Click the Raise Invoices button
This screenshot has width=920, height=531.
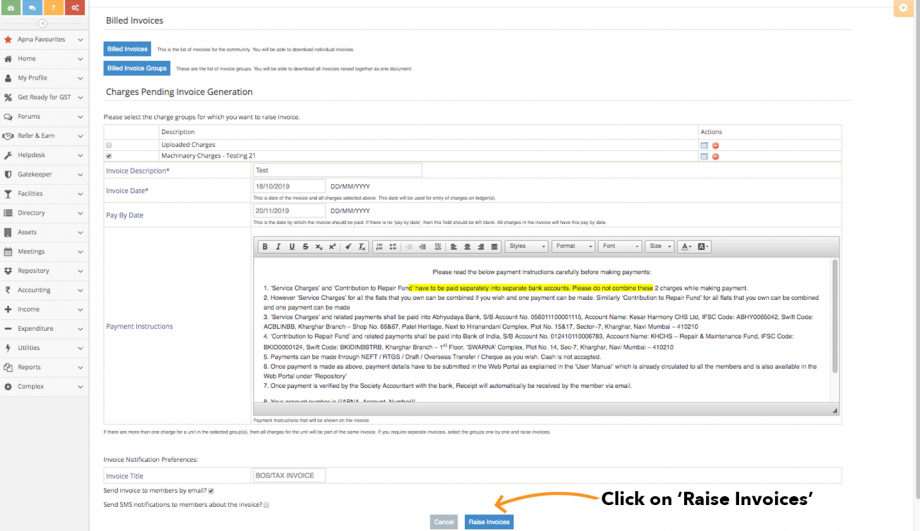(x=489, y=522)
